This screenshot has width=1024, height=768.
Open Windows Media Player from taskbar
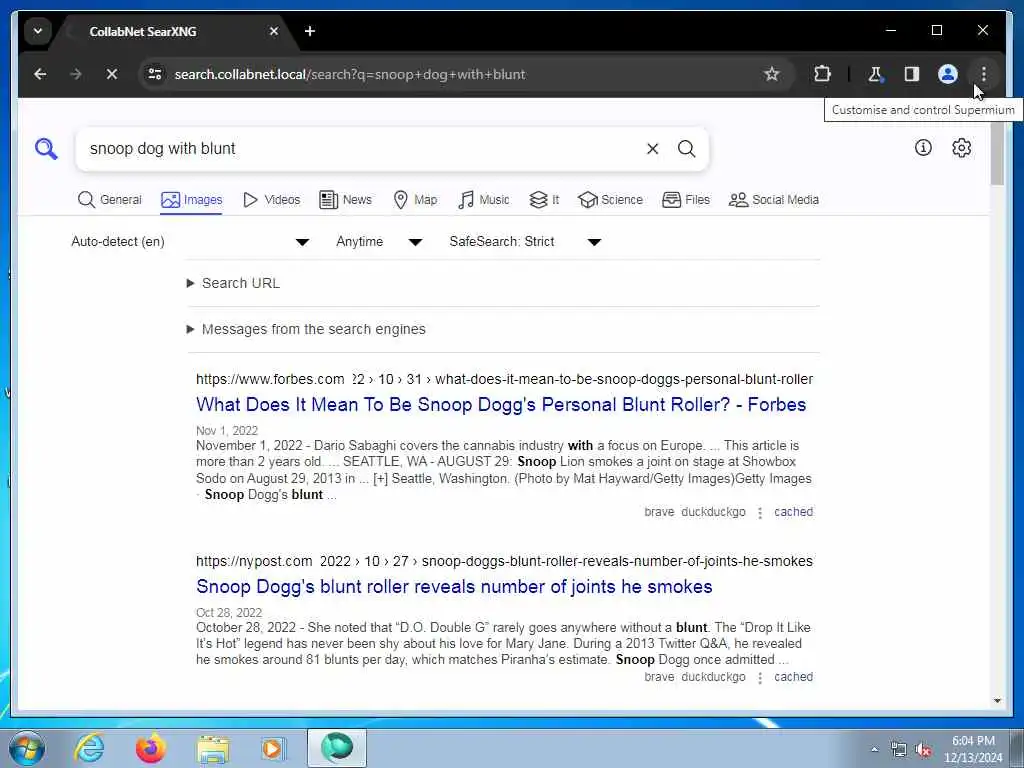click(273, 748)
